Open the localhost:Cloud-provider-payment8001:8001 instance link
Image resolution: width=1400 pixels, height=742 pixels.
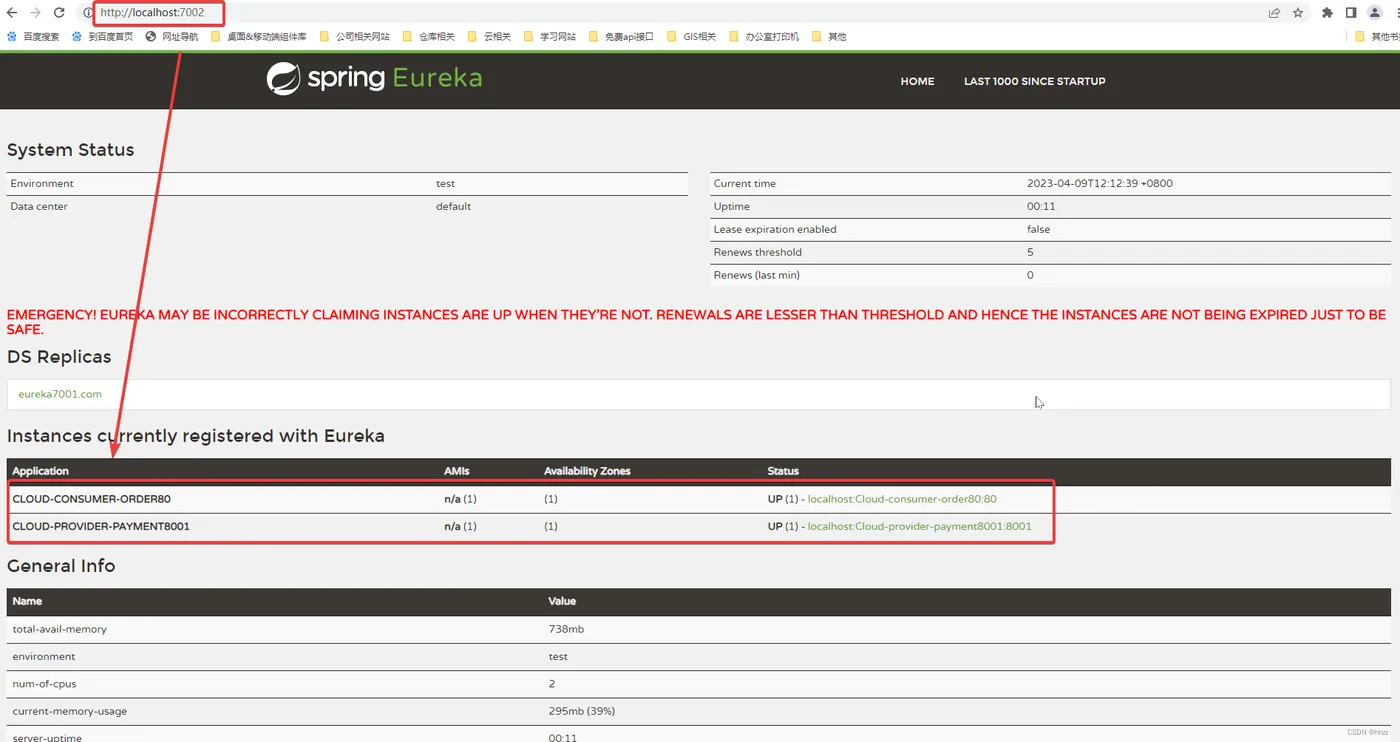(920, 526)
